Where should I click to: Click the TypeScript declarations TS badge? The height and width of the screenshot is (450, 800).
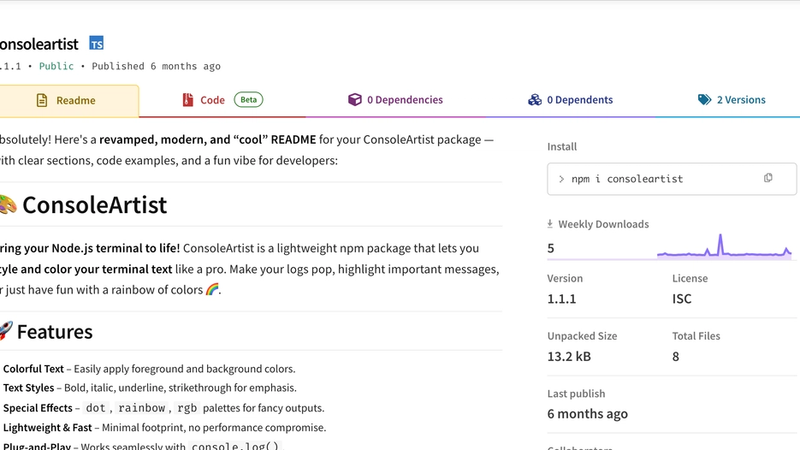tap(97, 43)
